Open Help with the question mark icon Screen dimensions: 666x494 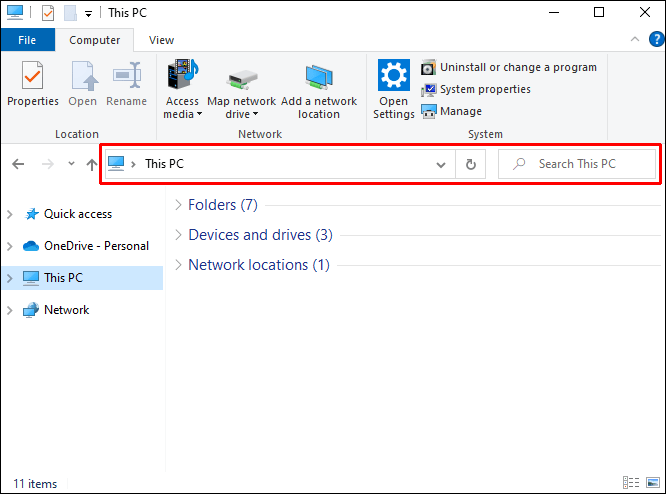tap(656, 40)
